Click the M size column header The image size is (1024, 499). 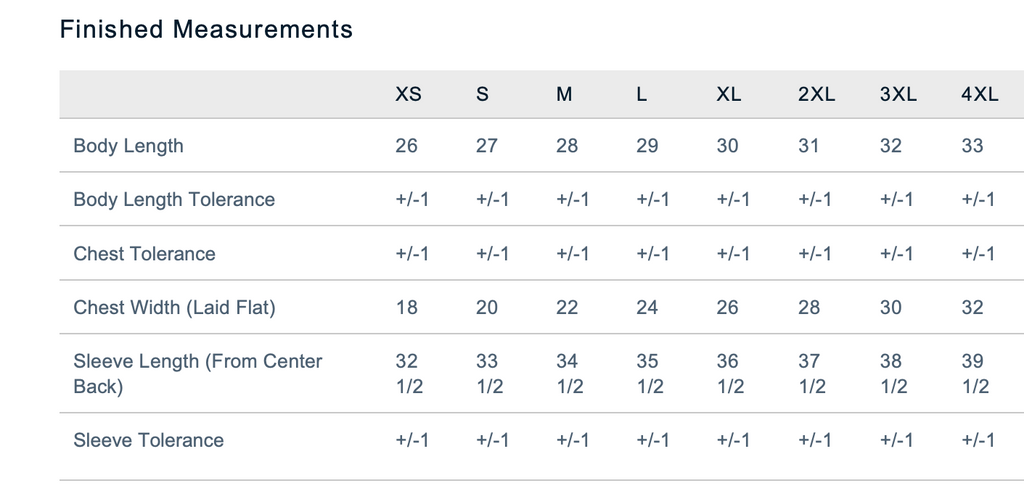pos(564,95)
